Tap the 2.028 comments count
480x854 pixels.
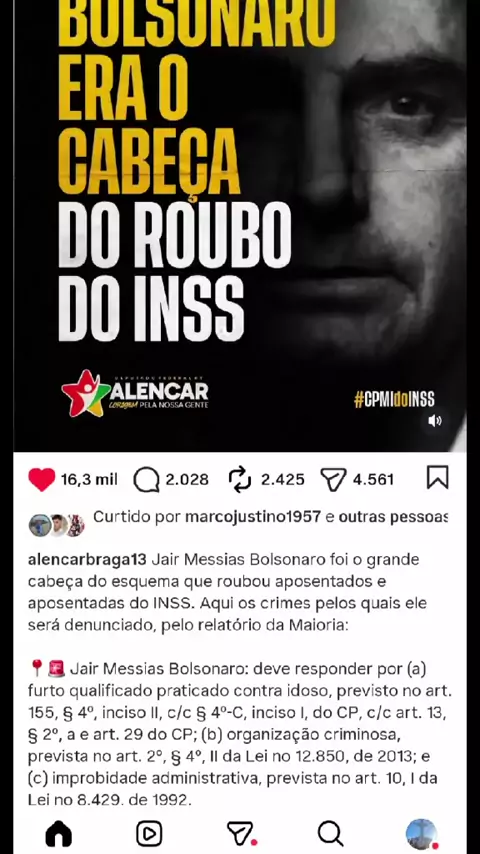(187, 480)
